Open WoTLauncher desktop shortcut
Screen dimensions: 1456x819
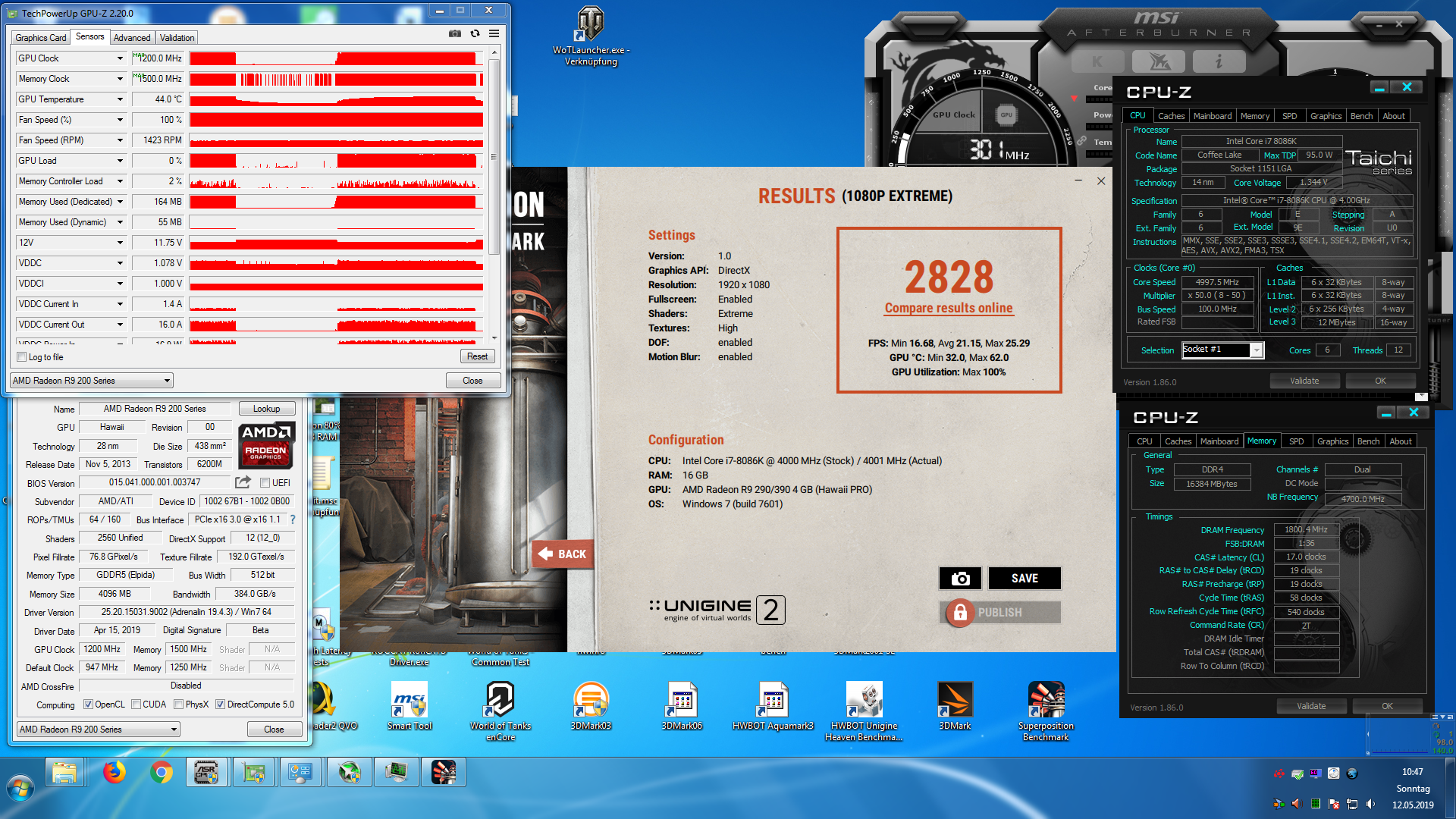pyautogui.click(x=591, y=36)
